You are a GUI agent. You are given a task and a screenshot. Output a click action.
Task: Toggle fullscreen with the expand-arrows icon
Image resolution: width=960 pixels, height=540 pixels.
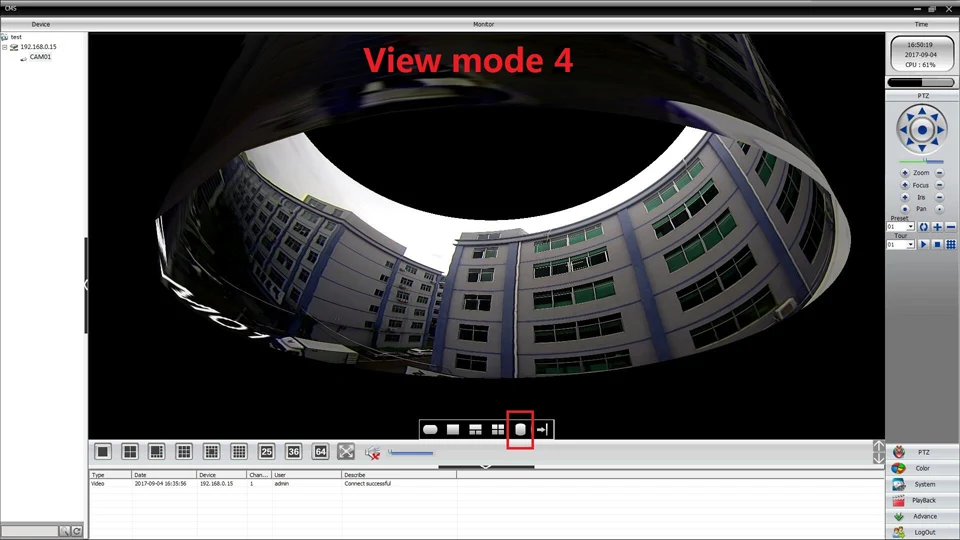pos(346,452)
